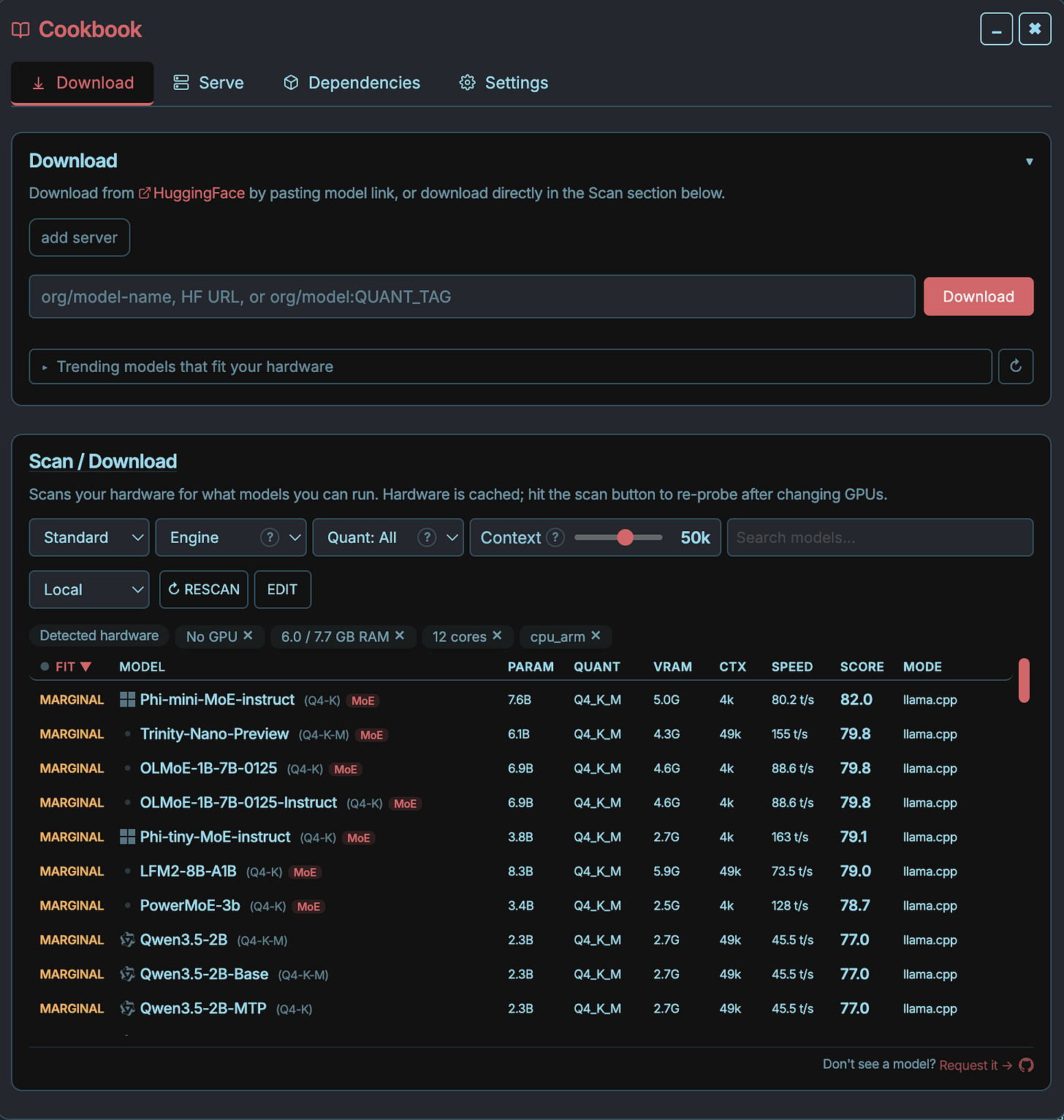Collapse the Download section with the triangle

(x=1029, y=161)
